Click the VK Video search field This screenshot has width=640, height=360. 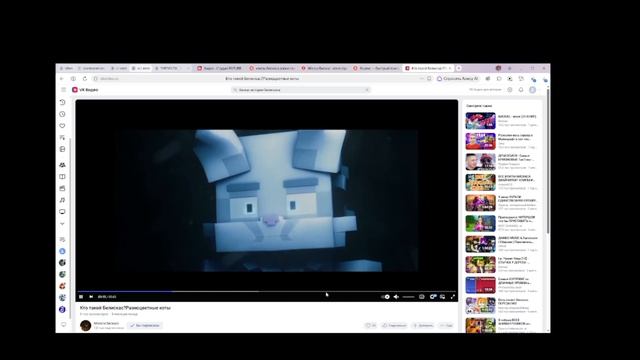coord(301,90)
